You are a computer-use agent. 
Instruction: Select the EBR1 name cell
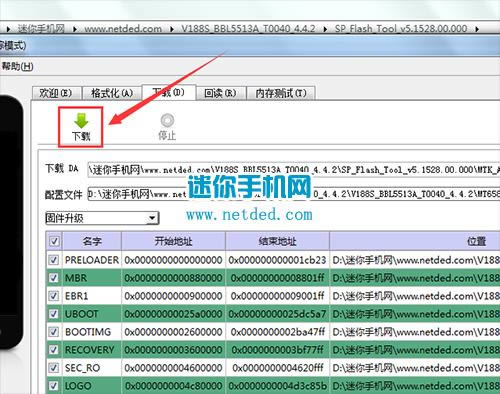[x=92, y=296]
